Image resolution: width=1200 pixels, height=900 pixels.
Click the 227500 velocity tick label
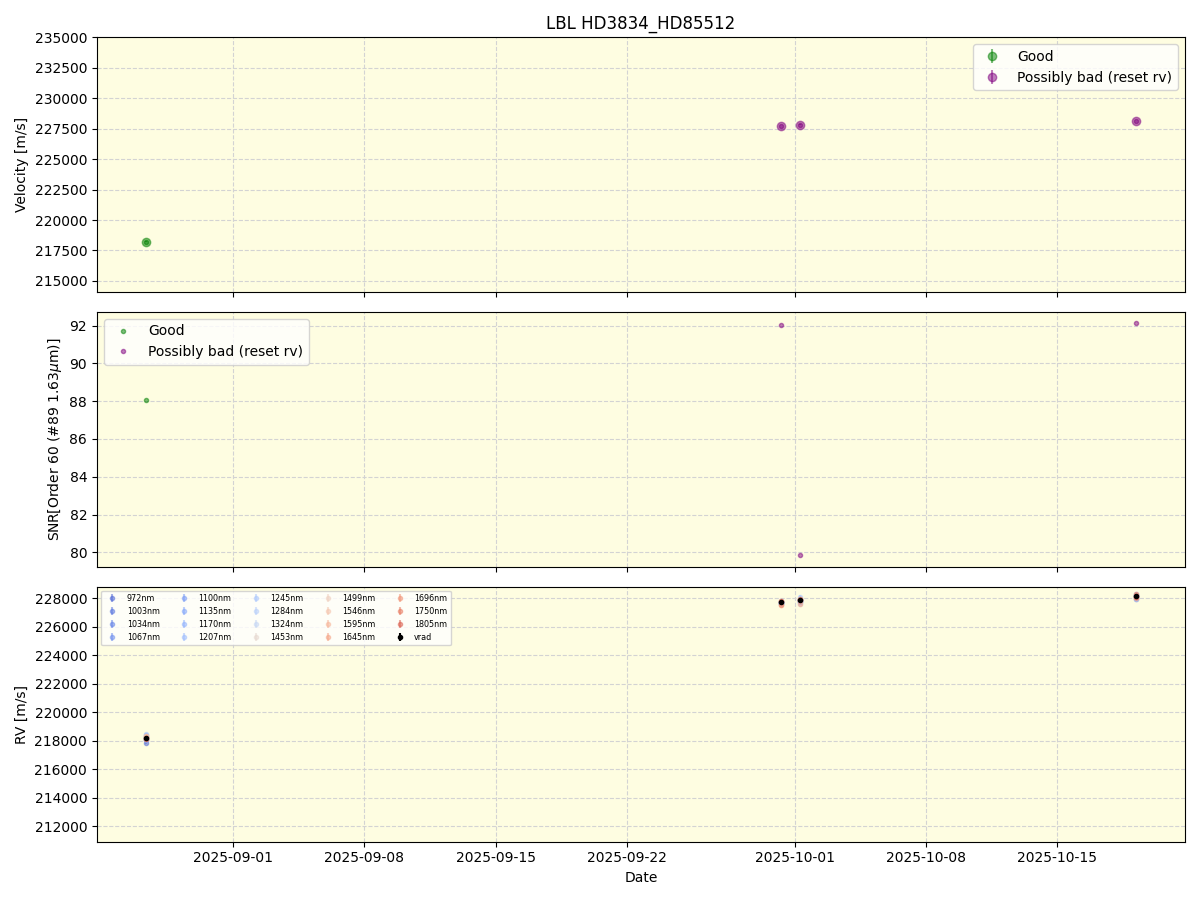coord(62,129)
